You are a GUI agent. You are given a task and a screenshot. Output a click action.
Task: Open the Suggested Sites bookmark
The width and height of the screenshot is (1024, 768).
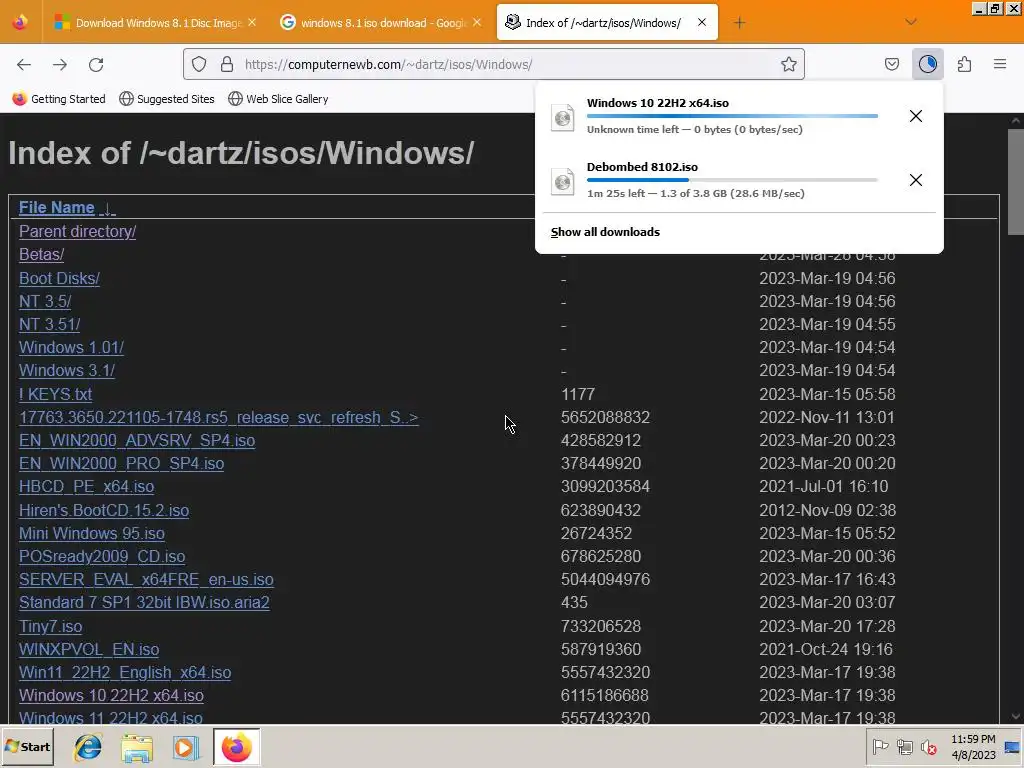point(167,99)
